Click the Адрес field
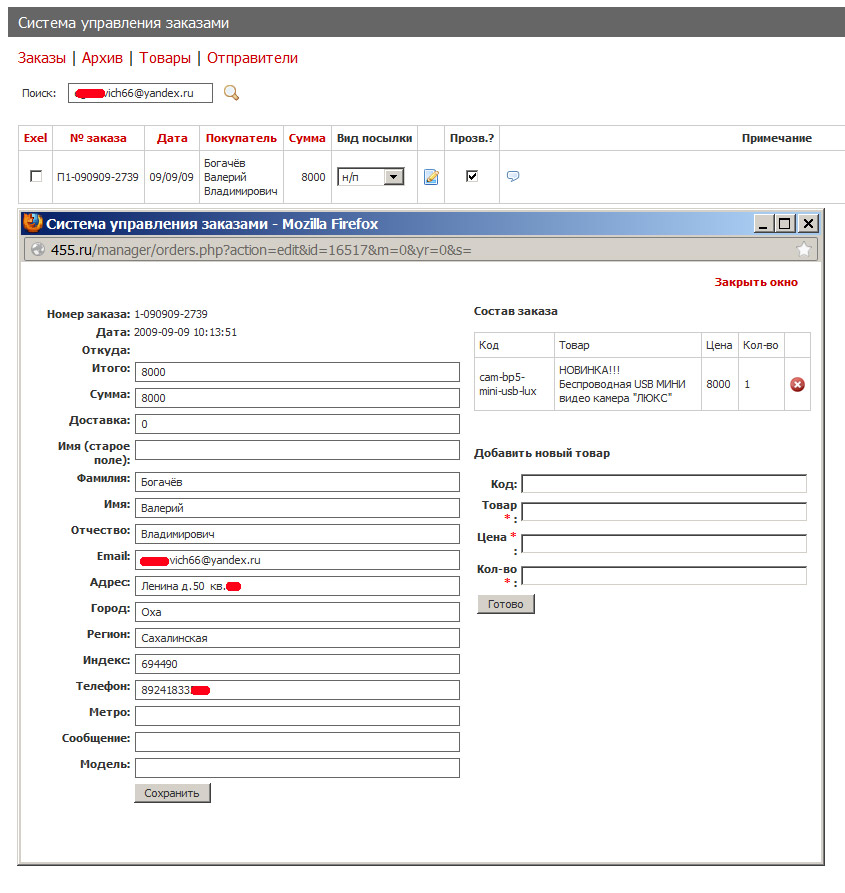 coord(297,586)
